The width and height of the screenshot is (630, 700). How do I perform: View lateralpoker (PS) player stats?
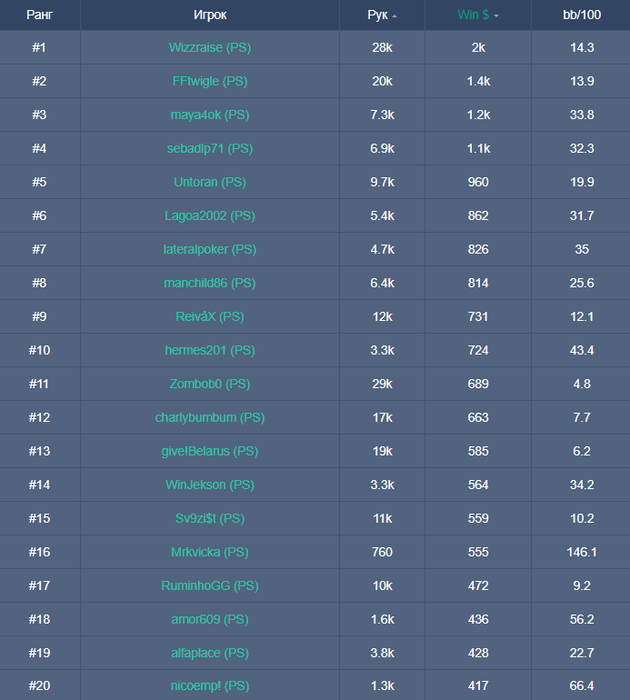click(210, 249)
